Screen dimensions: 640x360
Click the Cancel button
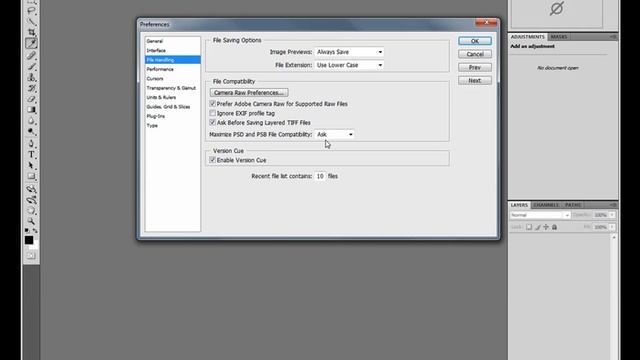(x=475, y=54)
